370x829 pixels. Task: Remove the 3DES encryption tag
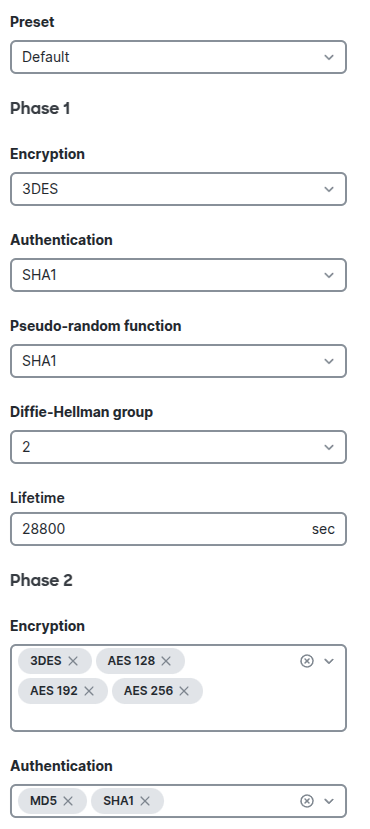click(73, 661)
